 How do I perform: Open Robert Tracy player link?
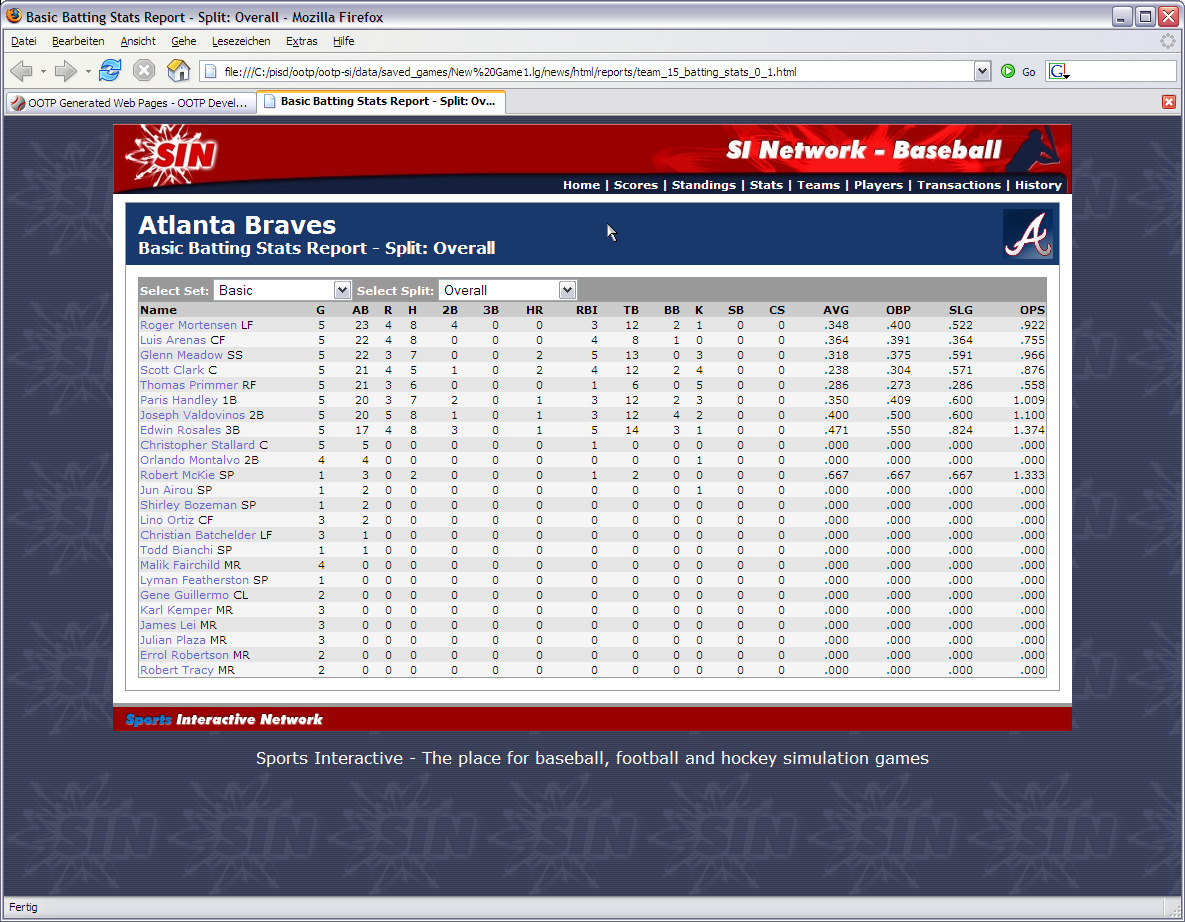tap(177, 670)
